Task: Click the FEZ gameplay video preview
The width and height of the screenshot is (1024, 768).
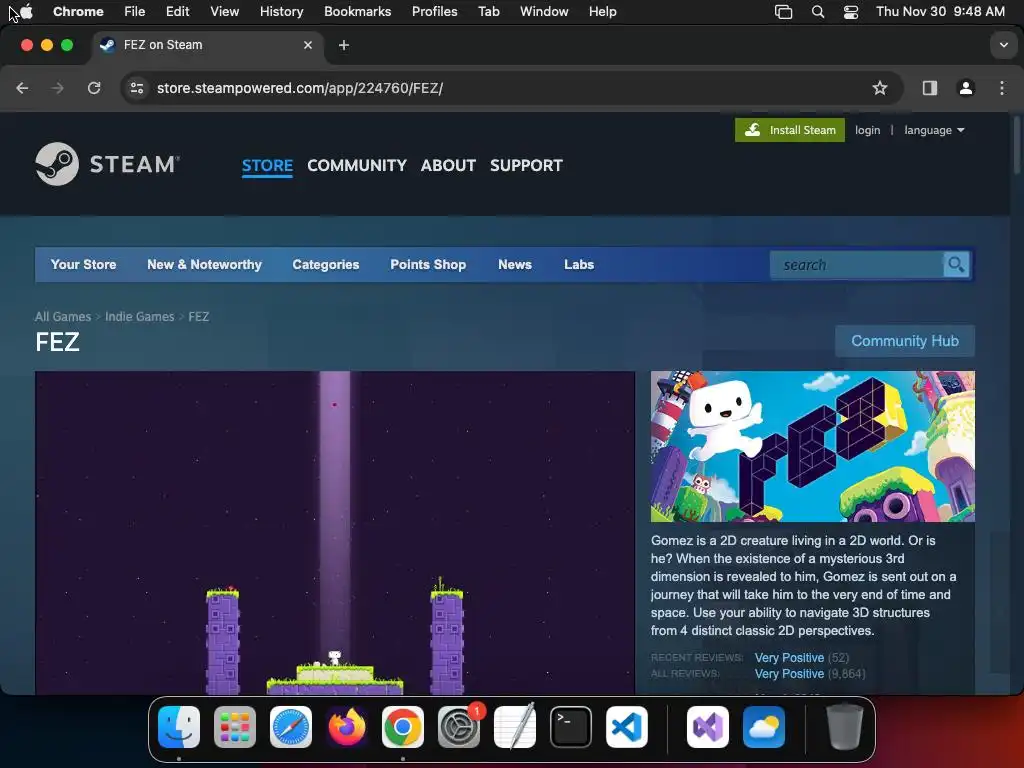Action: click(x=334, y=532)
